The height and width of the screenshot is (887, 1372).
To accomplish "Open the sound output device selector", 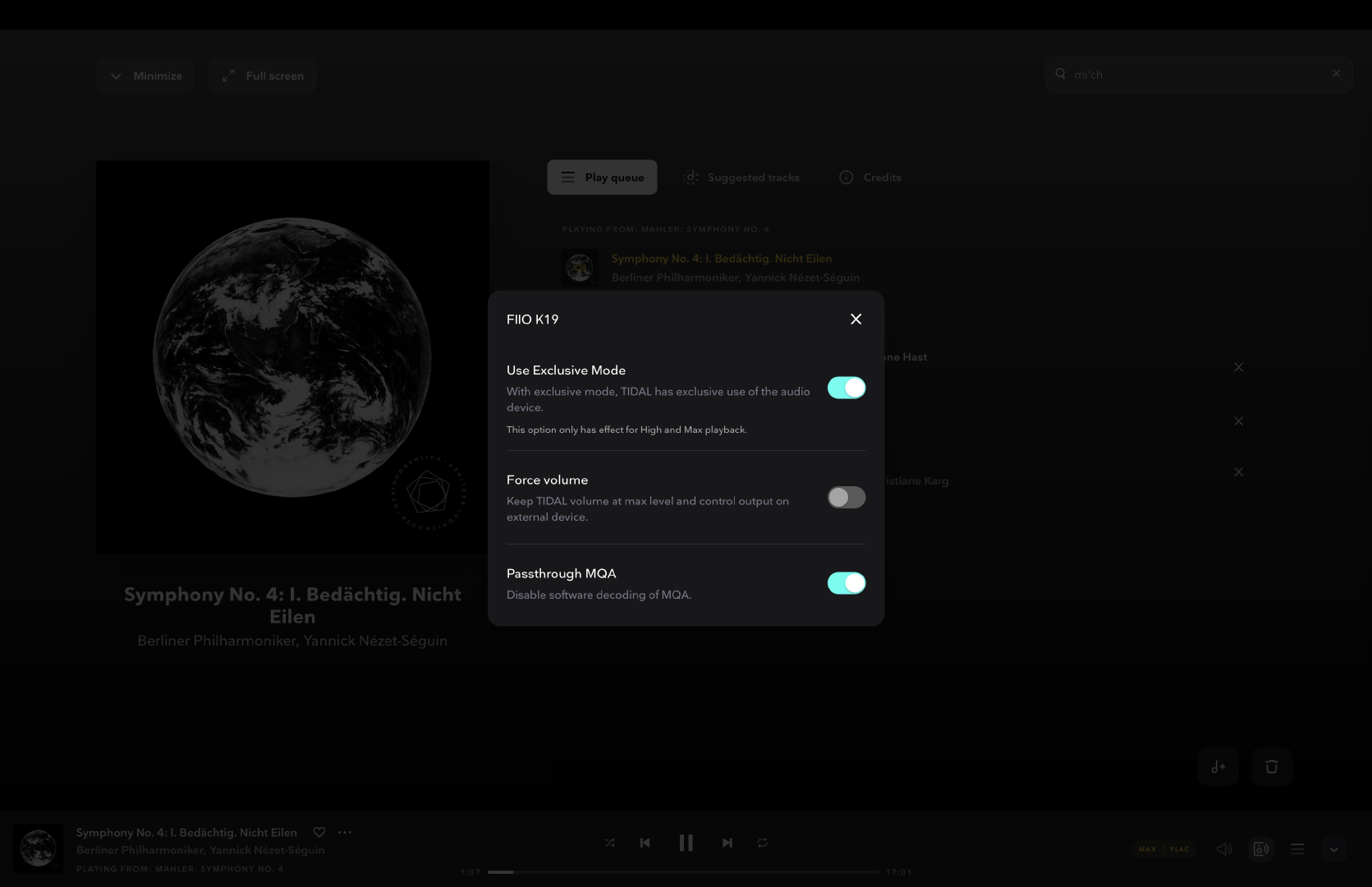I will (x=1260, y=849).
